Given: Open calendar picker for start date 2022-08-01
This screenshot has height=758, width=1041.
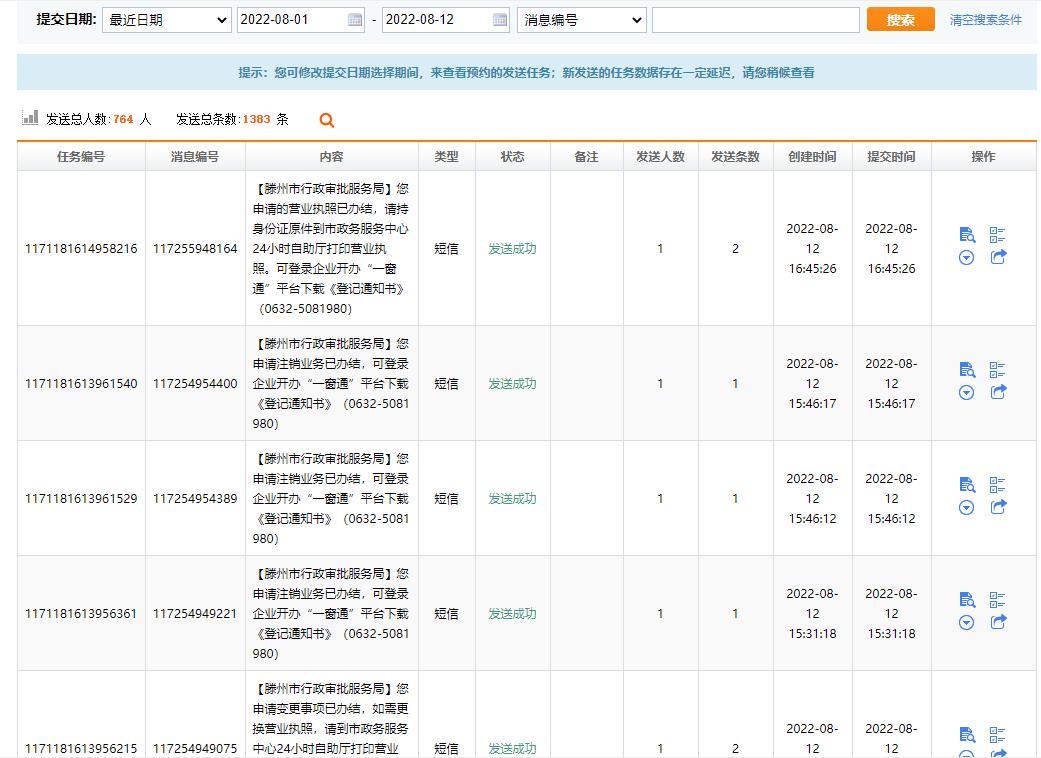Looking at the screenshot, I should pyautogui.click(x=355, y=20).
